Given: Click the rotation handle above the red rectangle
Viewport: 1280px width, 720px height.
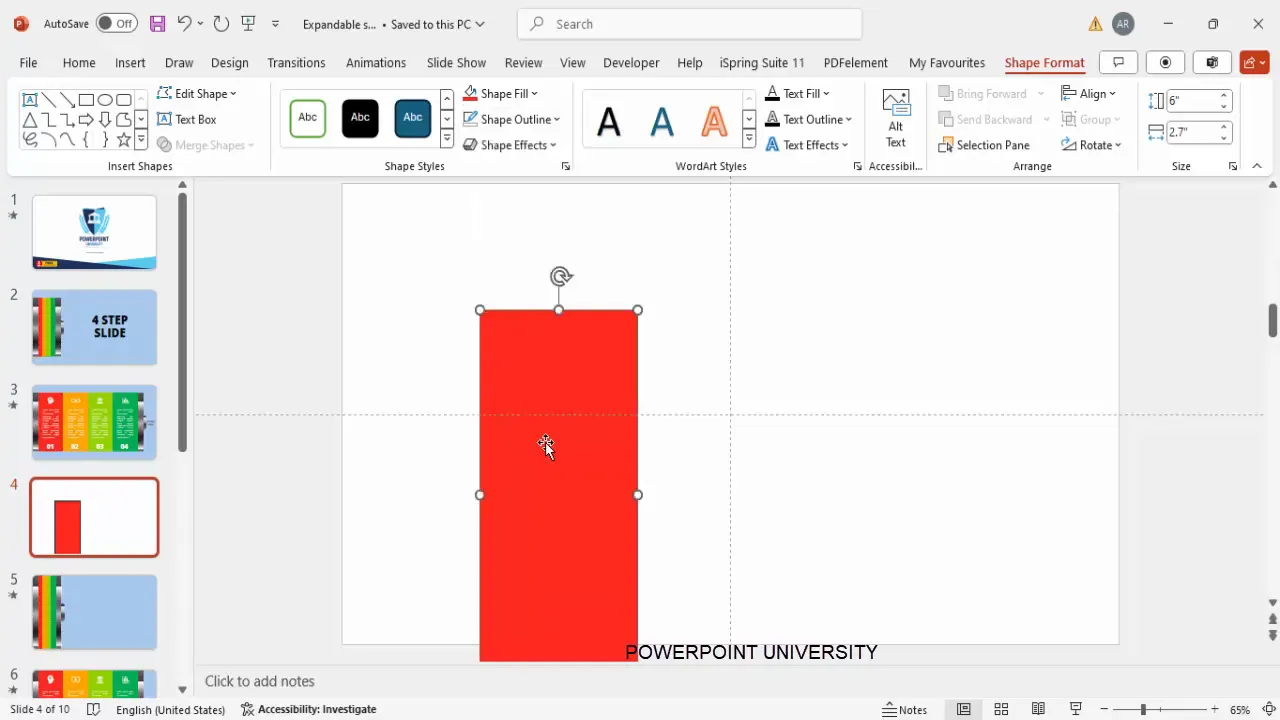Looking at the screenshot, I should [x=561, y=277].
